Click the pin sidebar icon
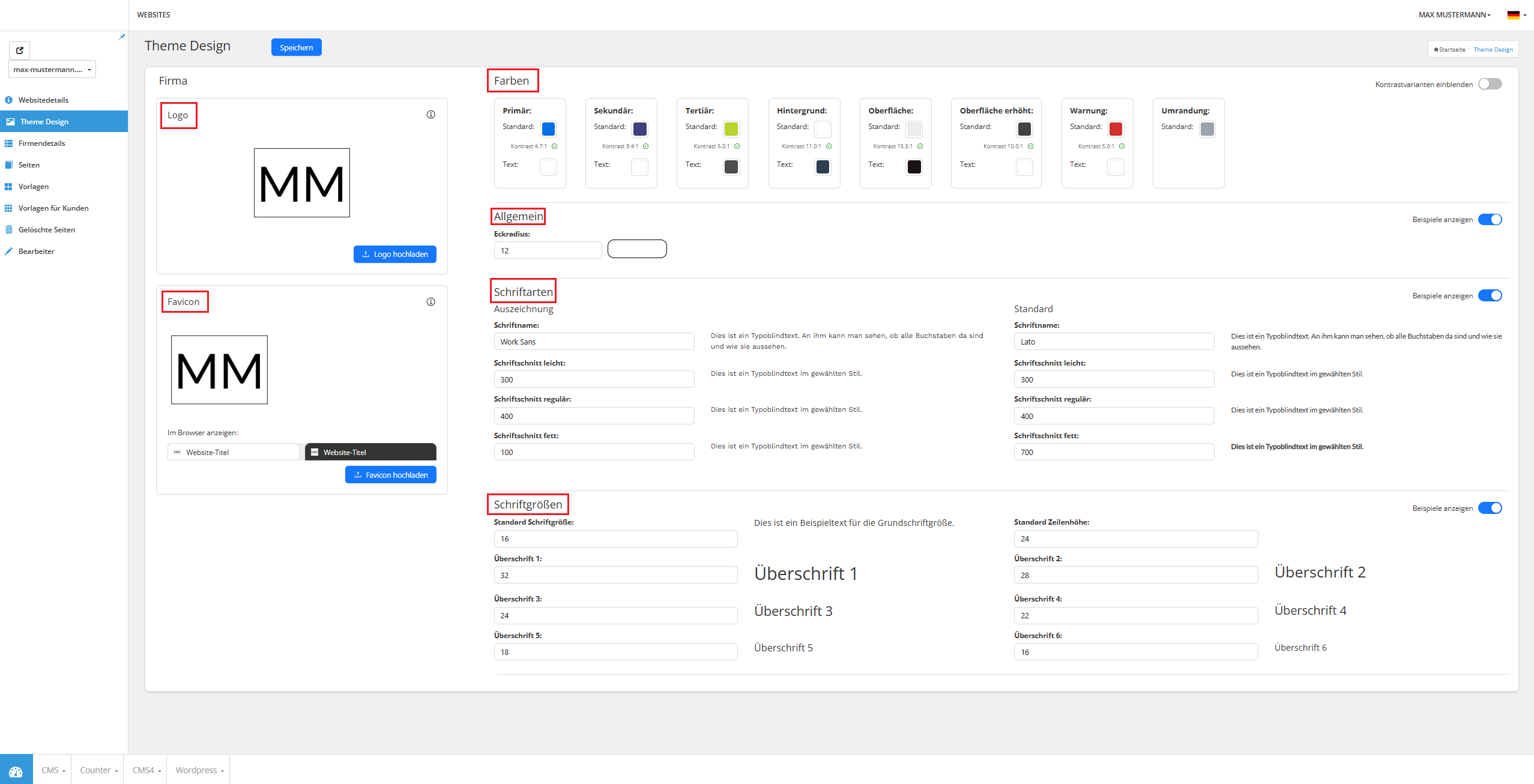This screenshot has width=1534, height=784. pos(122,37)
